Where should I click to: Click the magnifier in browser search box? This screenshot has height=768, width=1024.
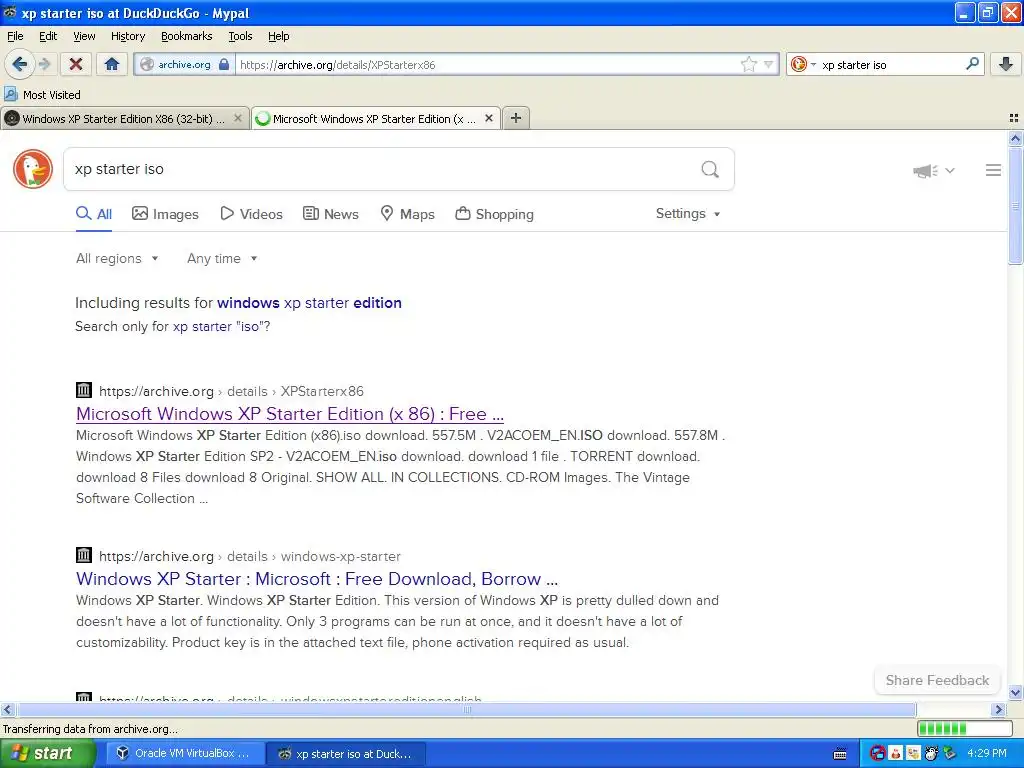coord(972,63)
